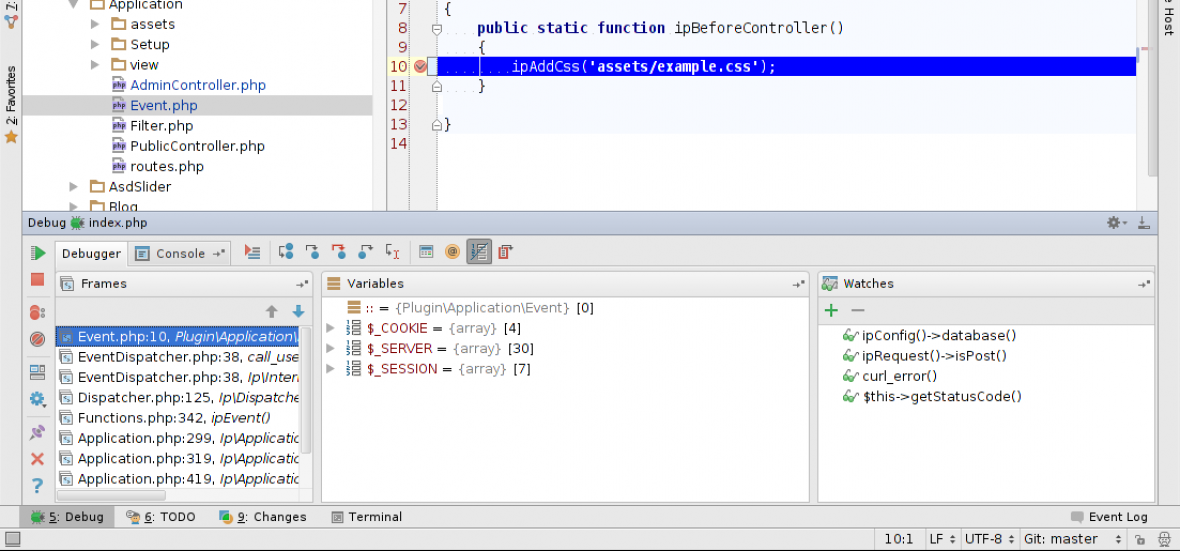Image resolution: width=1180 pixels, height=551 pixels.
Task: Open Filter.php in the project tree
Action: coord(161,126)
